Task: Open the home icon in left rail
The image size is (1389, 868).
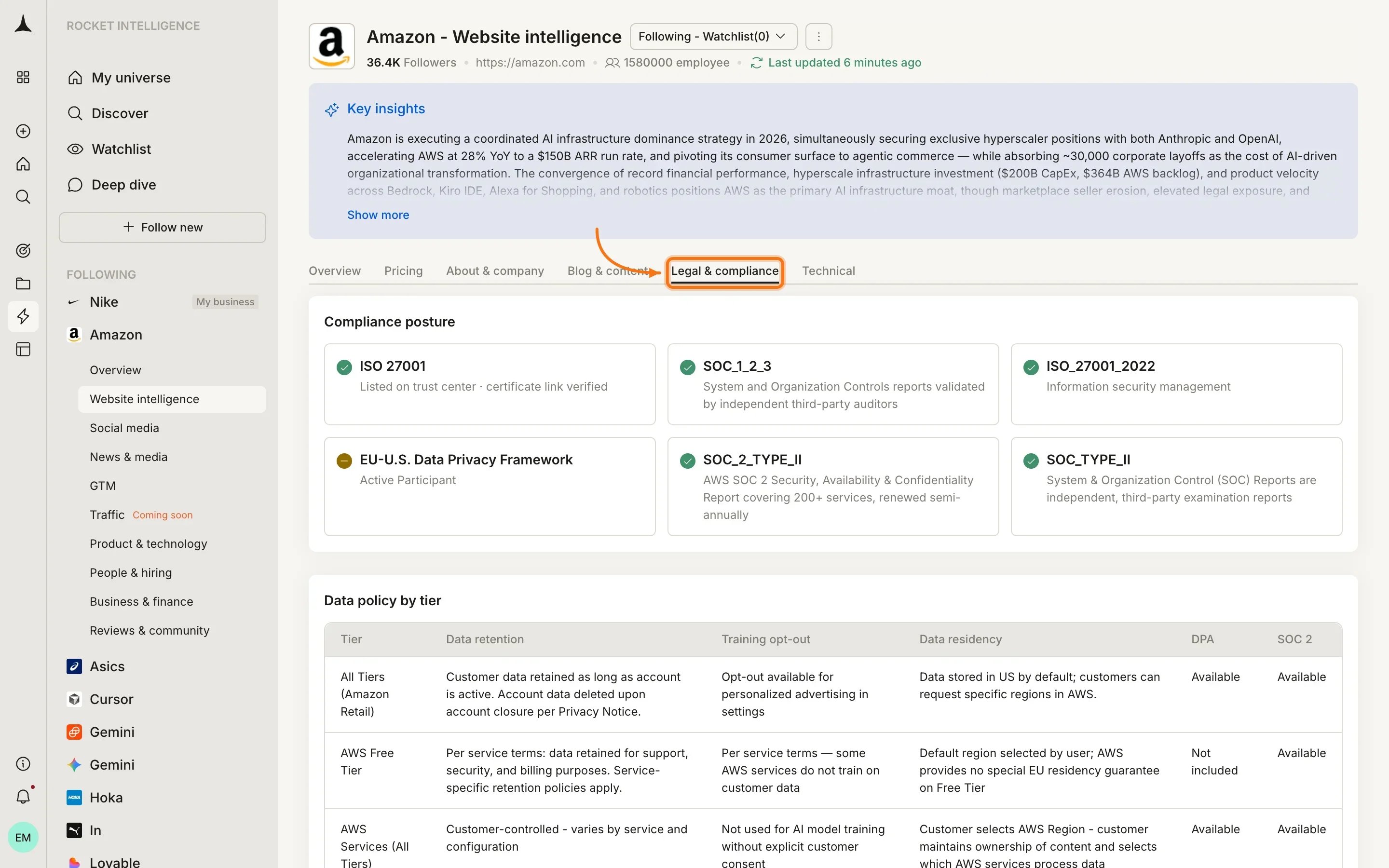Action: (23, 164)
